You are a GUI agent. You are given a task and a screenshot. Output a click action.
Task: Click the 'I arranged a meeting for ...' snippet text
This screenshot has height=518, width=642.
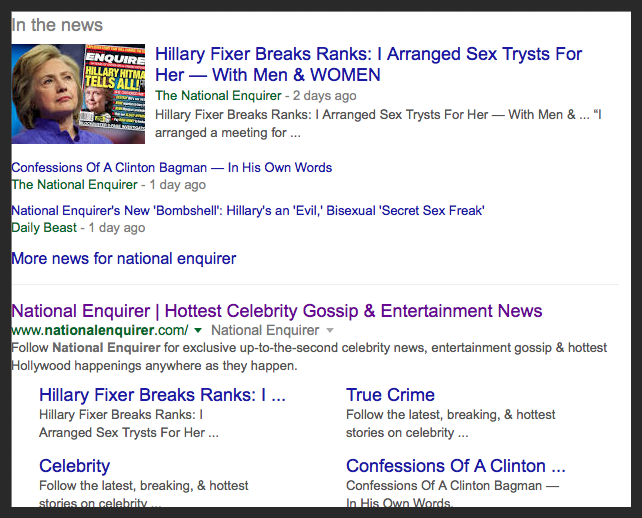pyautogui.click(x=378, y=124)
